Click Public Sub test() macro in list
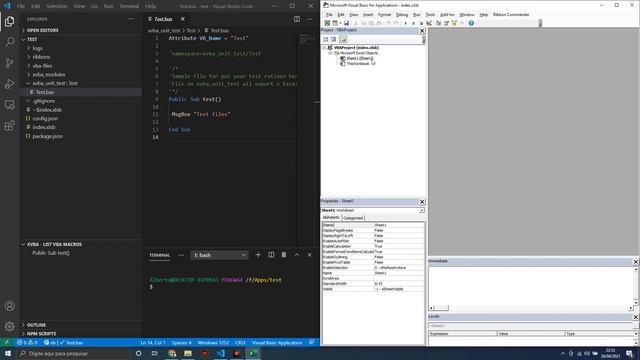 point(51,253)
